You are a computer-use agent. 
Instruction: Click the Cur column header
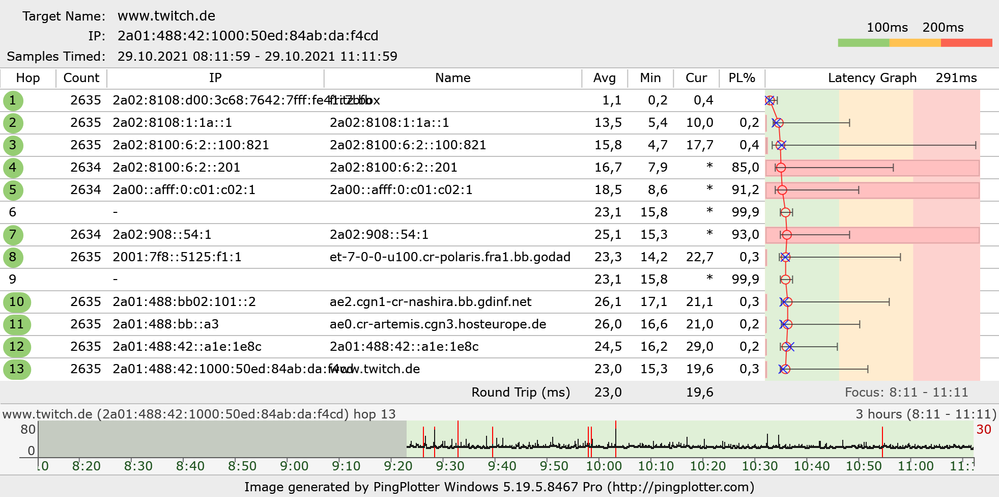tap(696, 78)
